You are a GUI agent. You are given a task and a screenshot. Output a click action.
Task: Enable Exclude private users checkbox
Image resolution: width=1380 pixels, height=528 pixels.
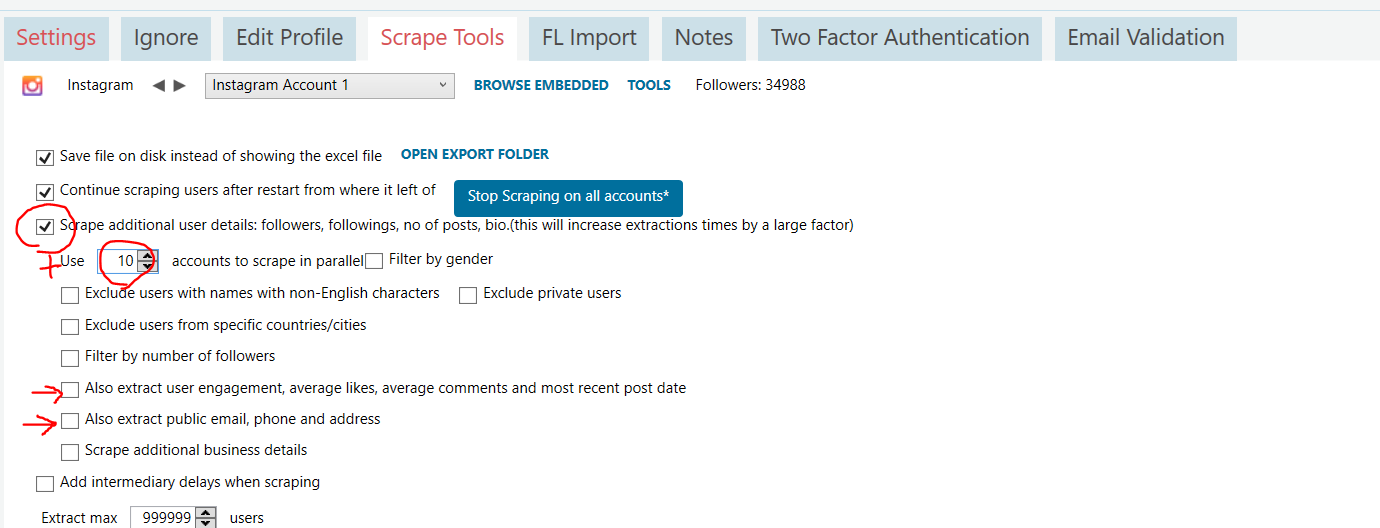468,295
